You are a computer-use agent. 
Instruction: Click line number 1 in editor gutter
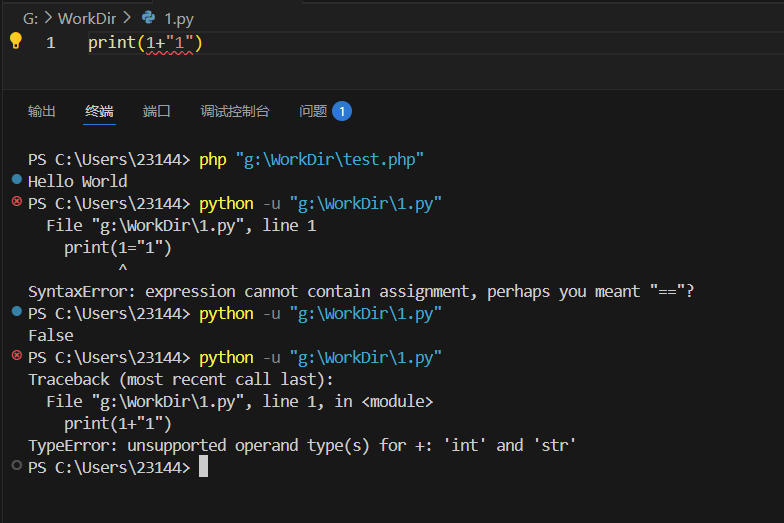point(50,43)
